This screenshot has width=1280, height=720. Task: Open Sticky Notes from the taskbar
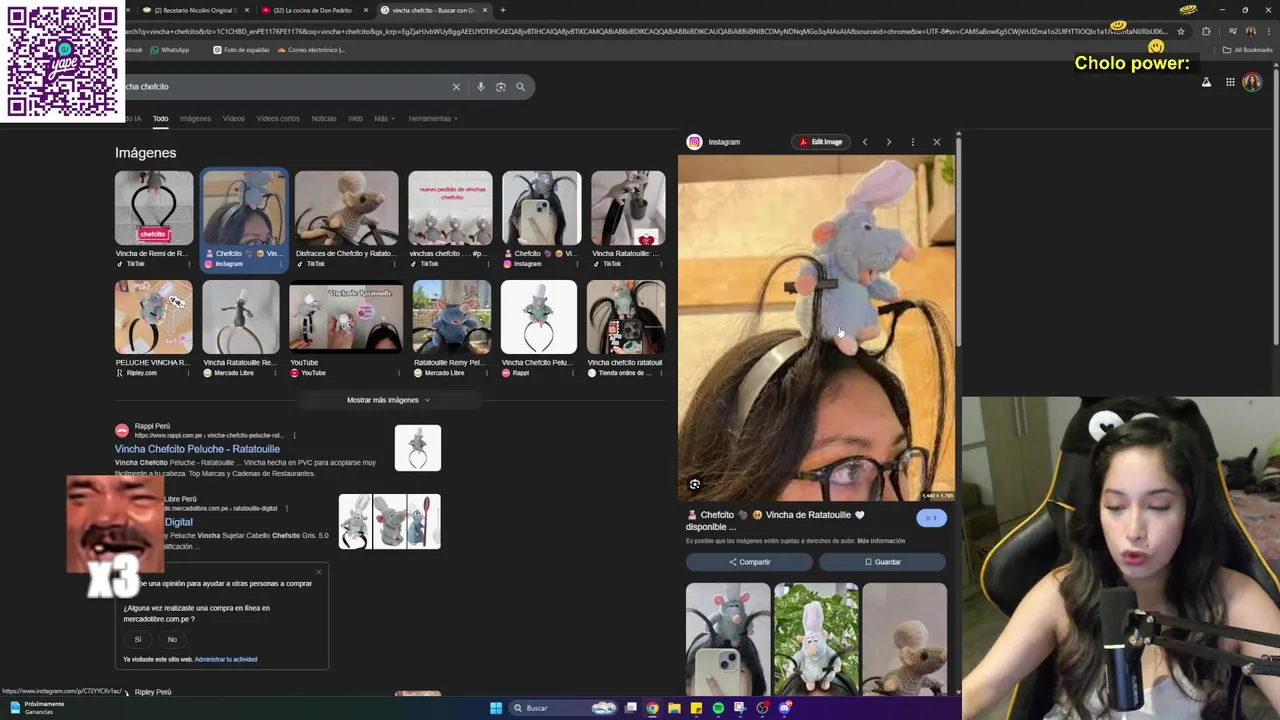pyautogui.click(x=696, y=708)
